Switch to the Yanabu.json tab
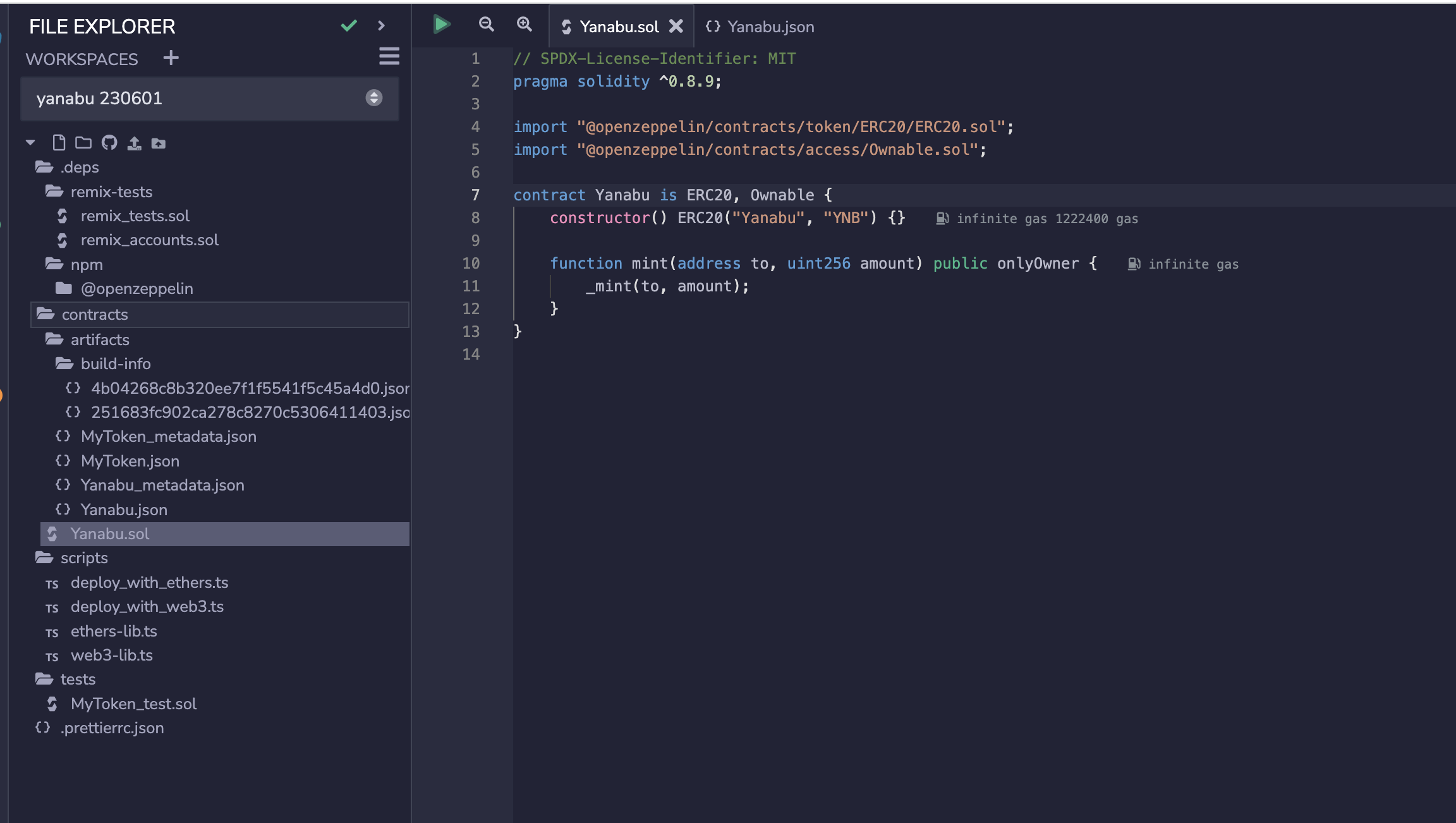The height and width of the screenshot is (823, 1456). 760,27
